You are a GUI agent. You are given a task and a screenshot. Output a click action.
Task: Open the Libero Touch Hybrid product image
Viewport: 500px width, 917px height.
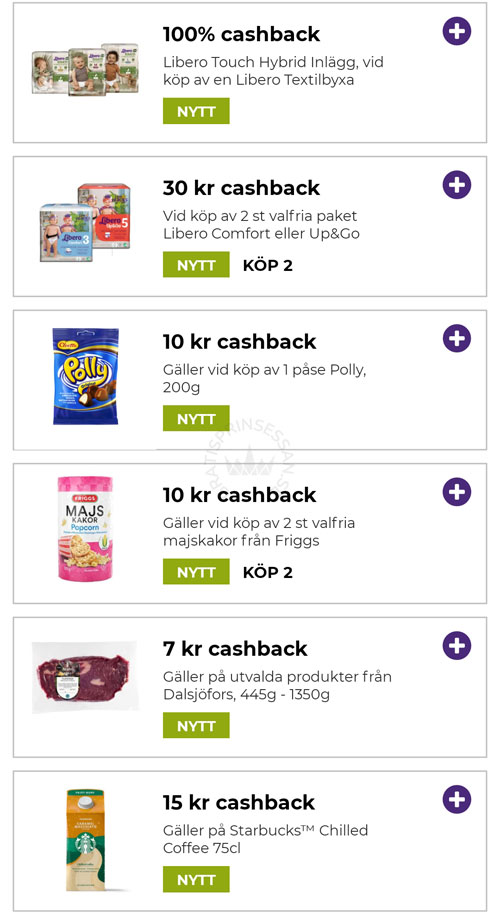click(85, 68)
